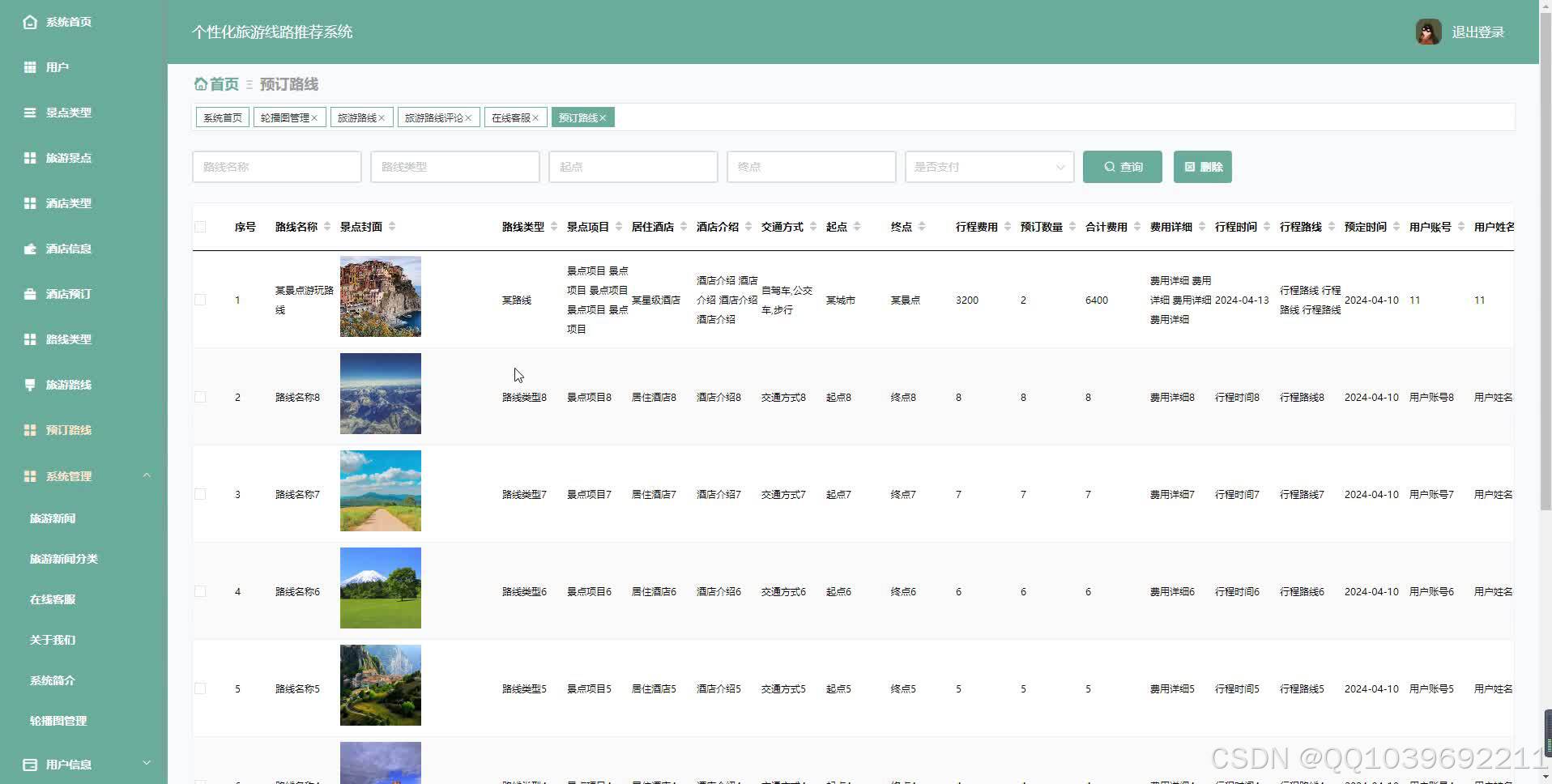Click the icon beside 系统管理 in the sidebar
This screenshot has width=1552, height=784.
[30, 476]
